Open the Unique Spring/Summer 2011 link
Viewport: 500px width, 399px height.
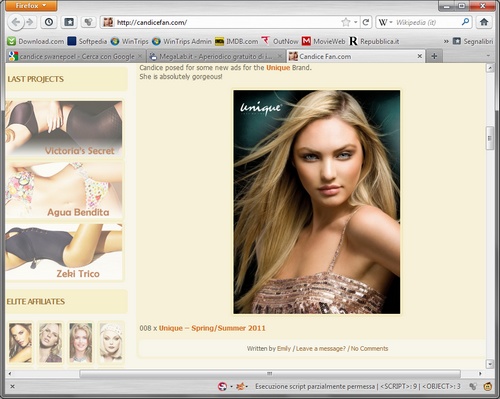[212, 328]
